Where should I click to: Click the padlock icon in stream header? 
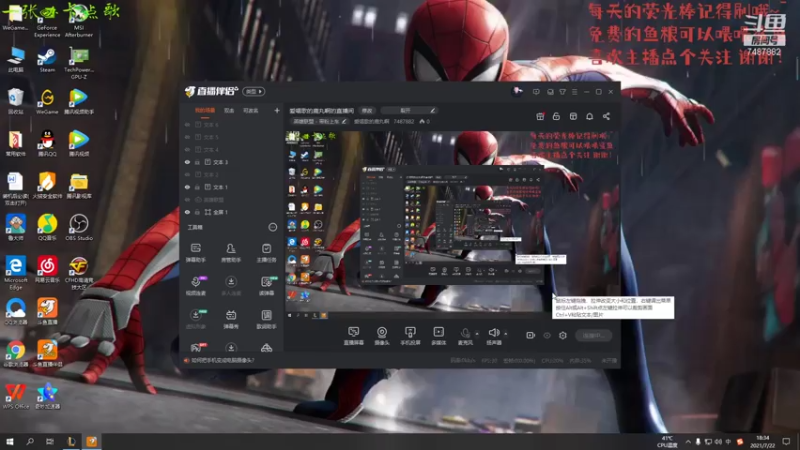tap(556, 116)
